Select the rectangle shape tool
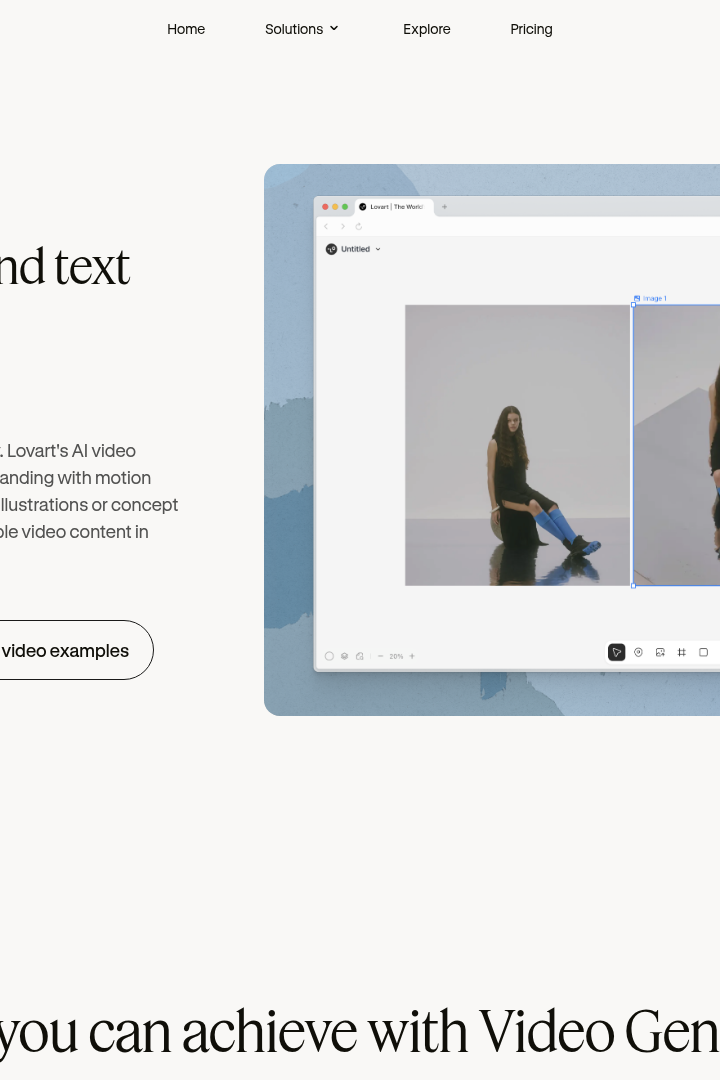The width and height of the screenshot is (720, 1080). click(x=703, y=652)
